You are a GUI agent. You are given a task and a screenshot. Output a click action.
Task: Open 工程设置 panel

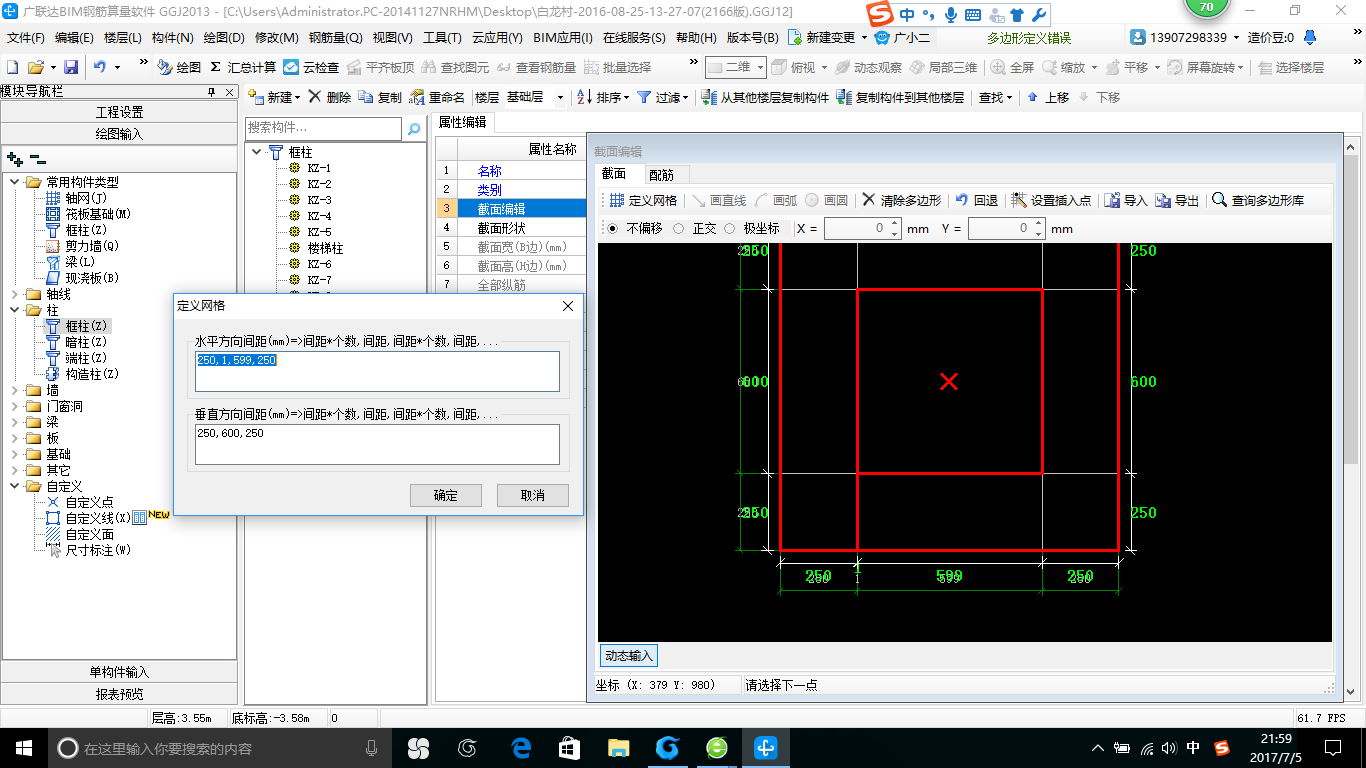(119, 111)
